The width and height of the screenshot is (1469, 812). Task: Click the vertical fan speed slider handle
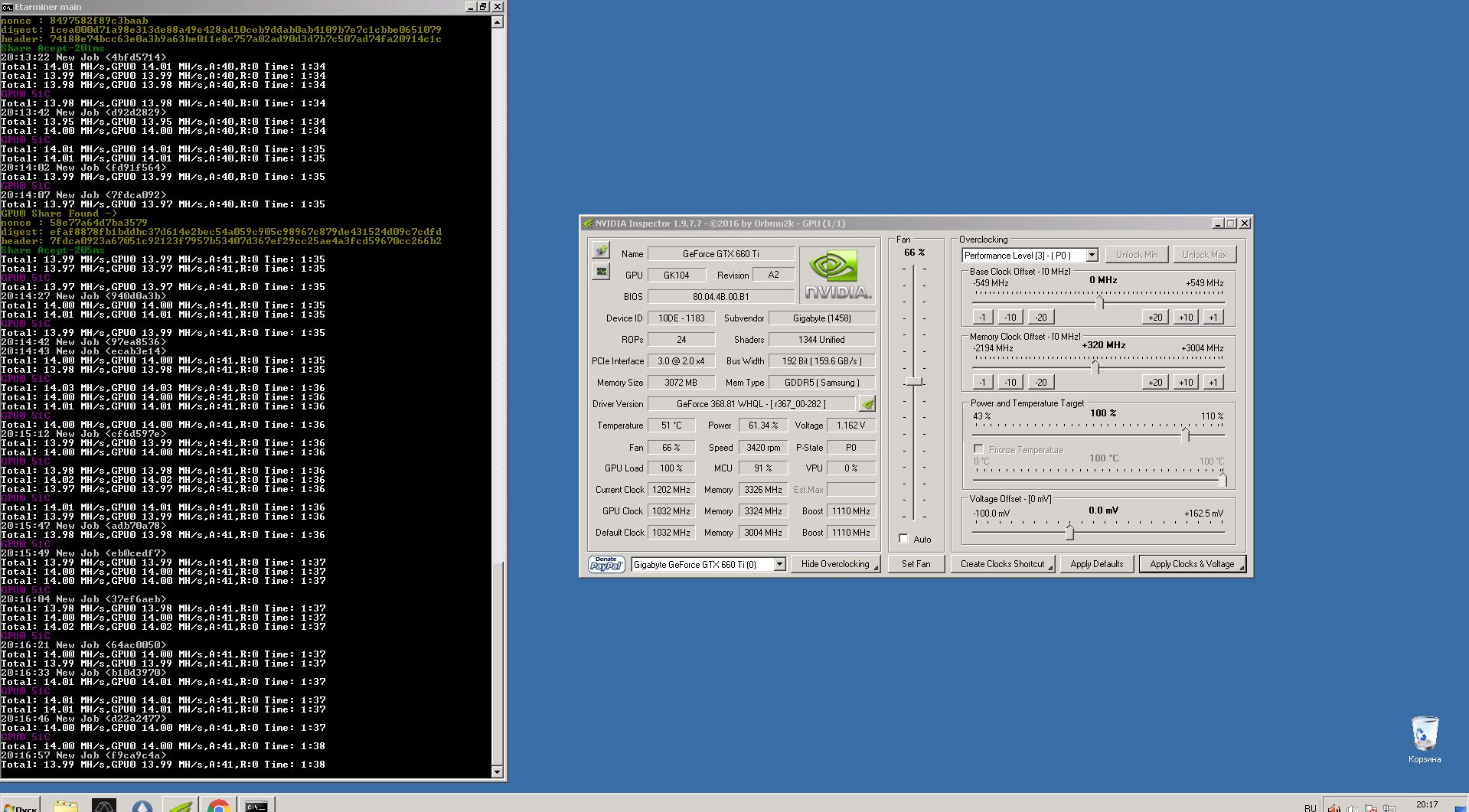point(914,381)
